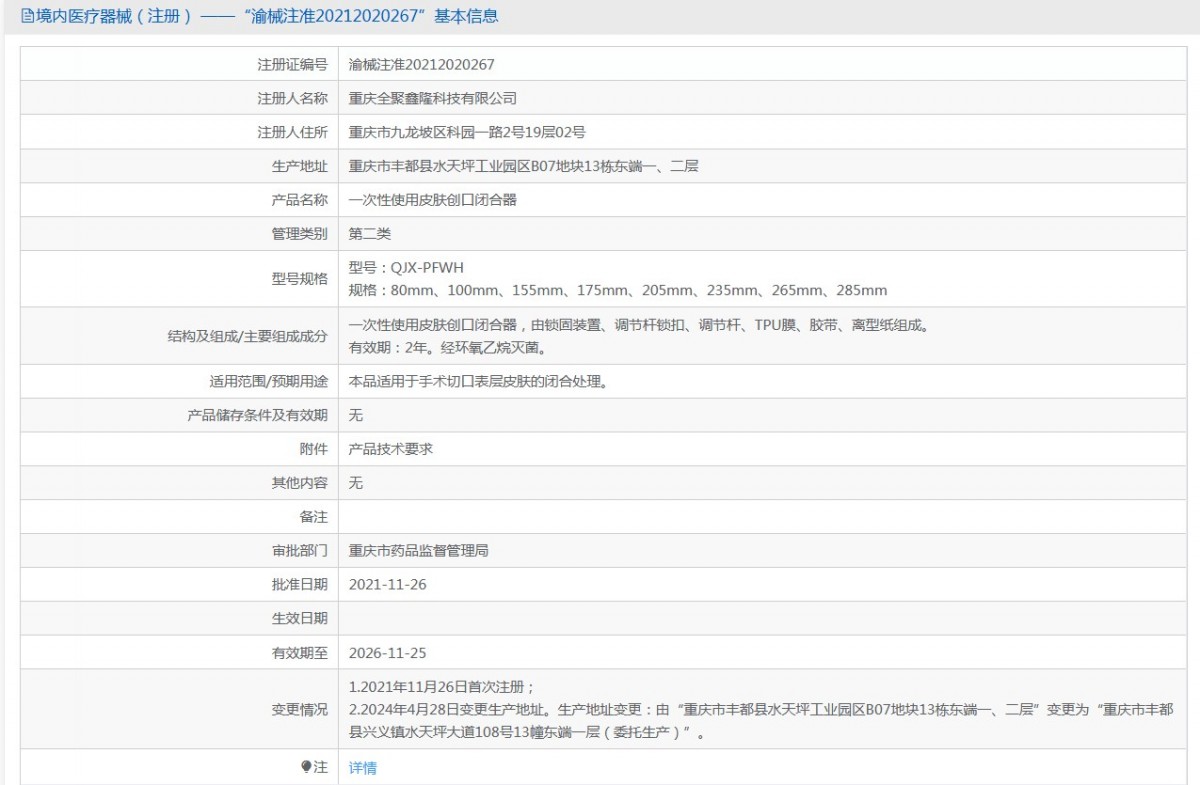The height and width of the screenshot is (785, 1200).
Task: Click the 生产地址 label
Action: pos(299,166)
